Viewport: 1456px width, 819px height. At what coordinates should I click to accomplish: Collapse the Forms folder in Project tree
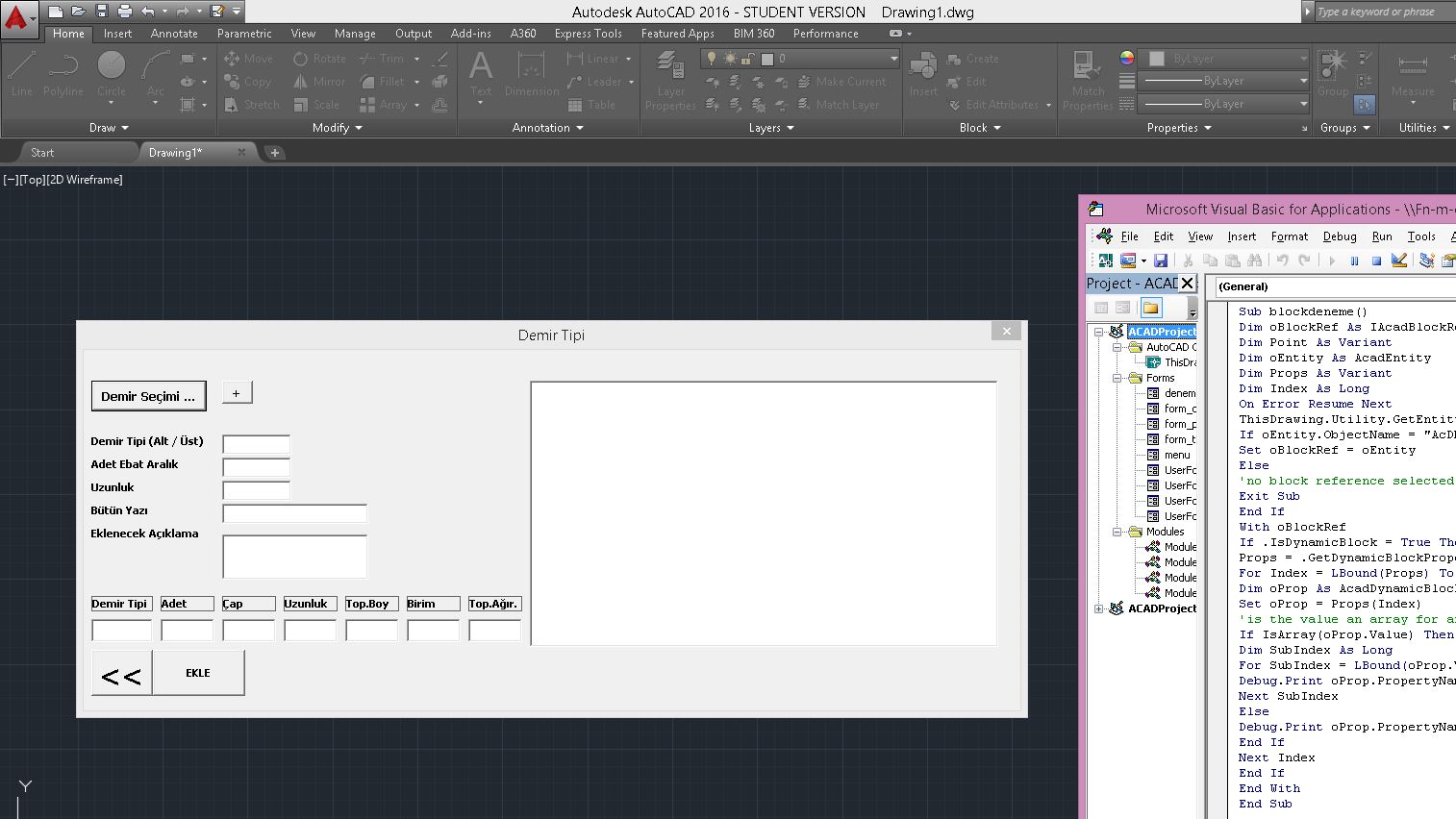[1117, 378]
